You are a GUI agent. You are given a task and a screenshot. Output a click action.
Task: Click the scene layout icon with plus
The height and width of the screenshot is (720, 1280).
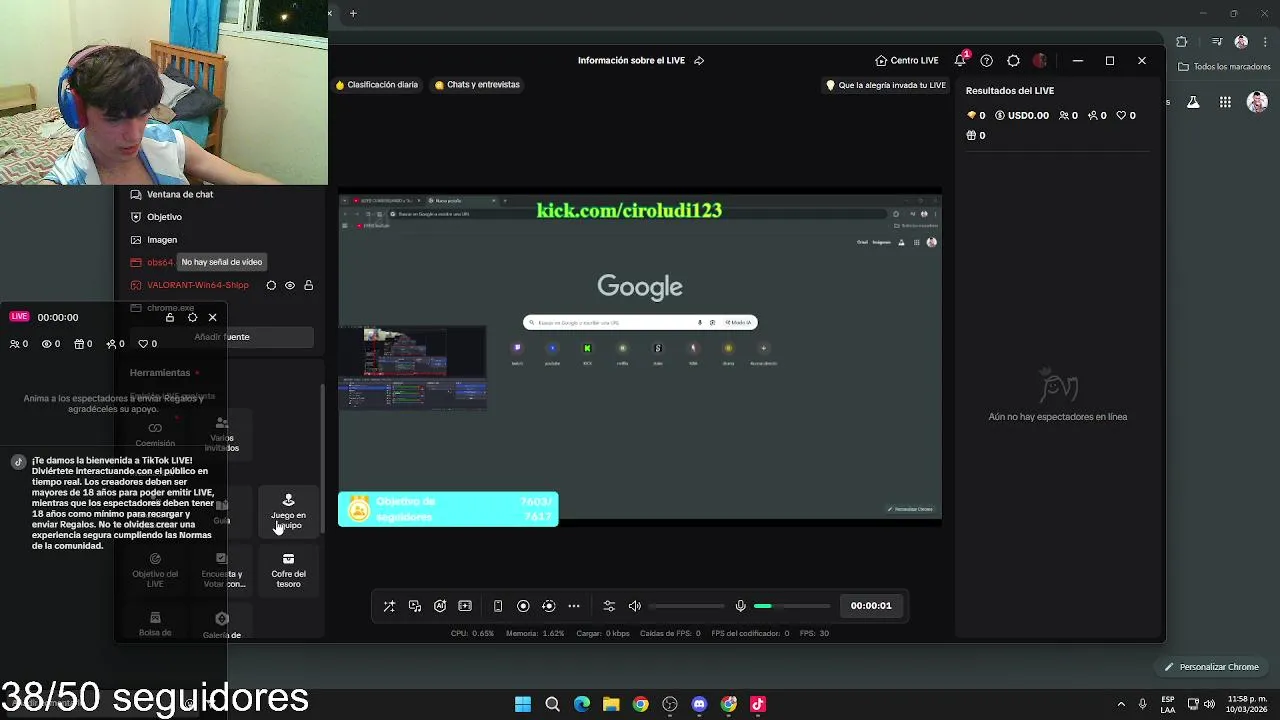pos(465,606)
